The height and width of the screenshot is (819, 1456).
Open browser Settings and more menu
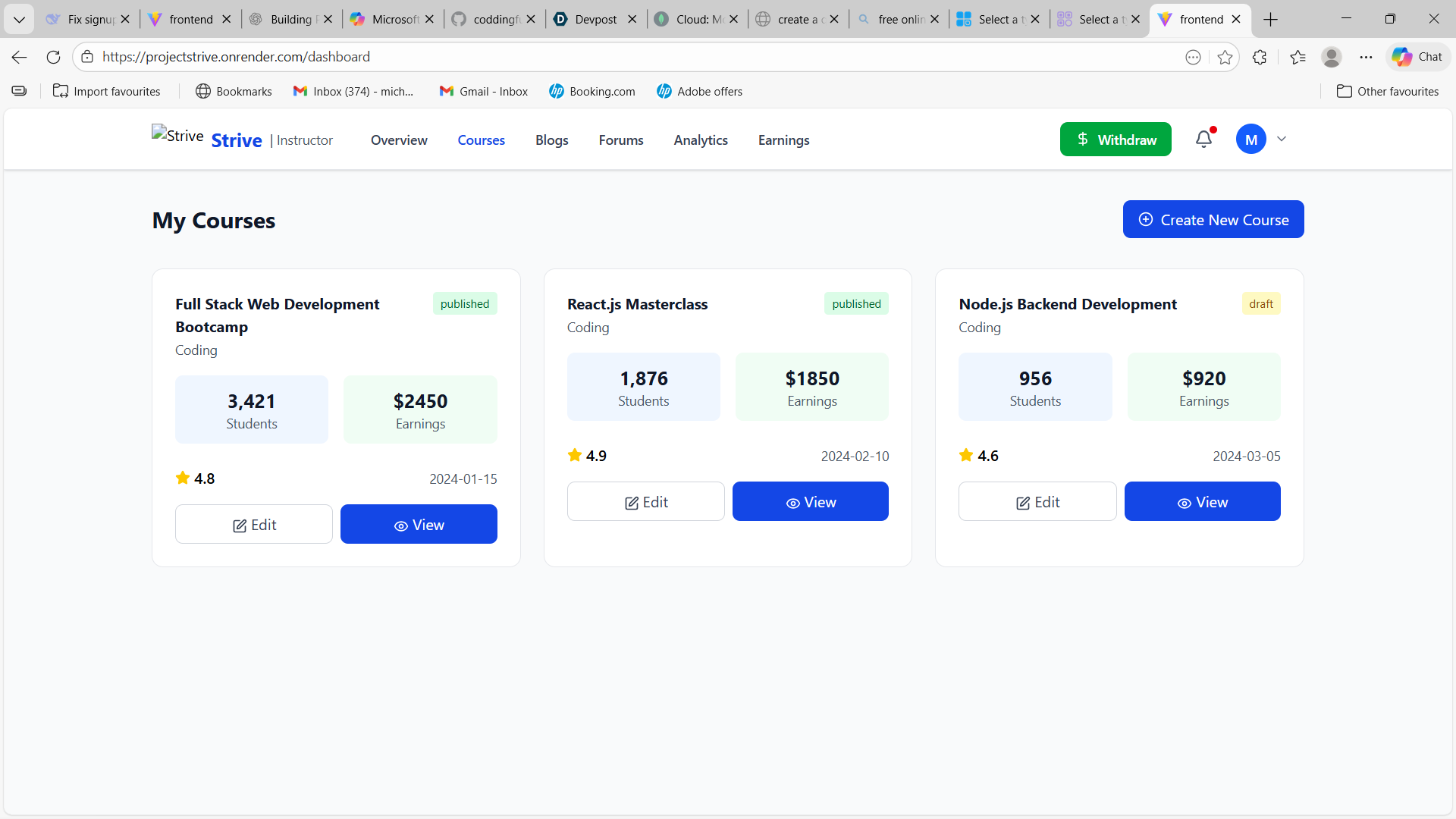click(x=1366, y=57)
